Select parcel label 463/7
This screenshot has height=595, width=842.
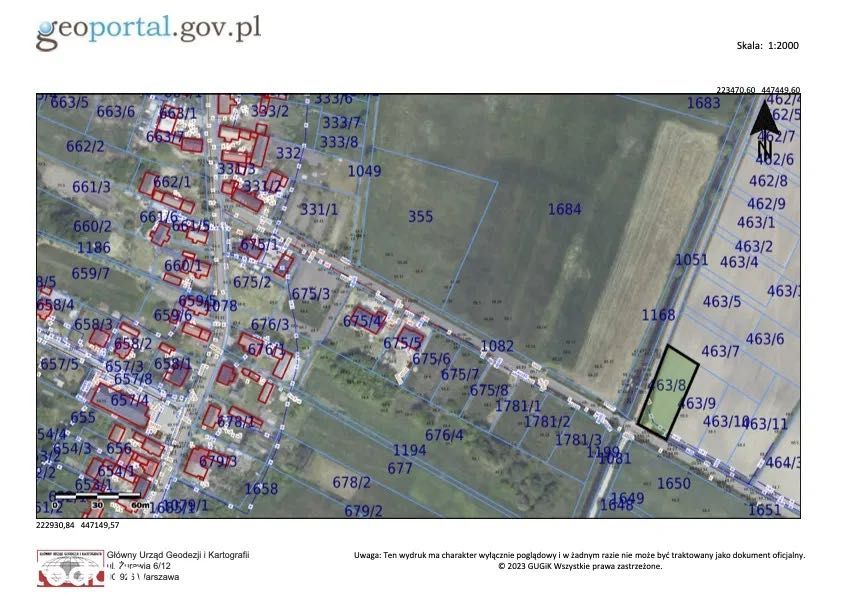coord(720,352)
